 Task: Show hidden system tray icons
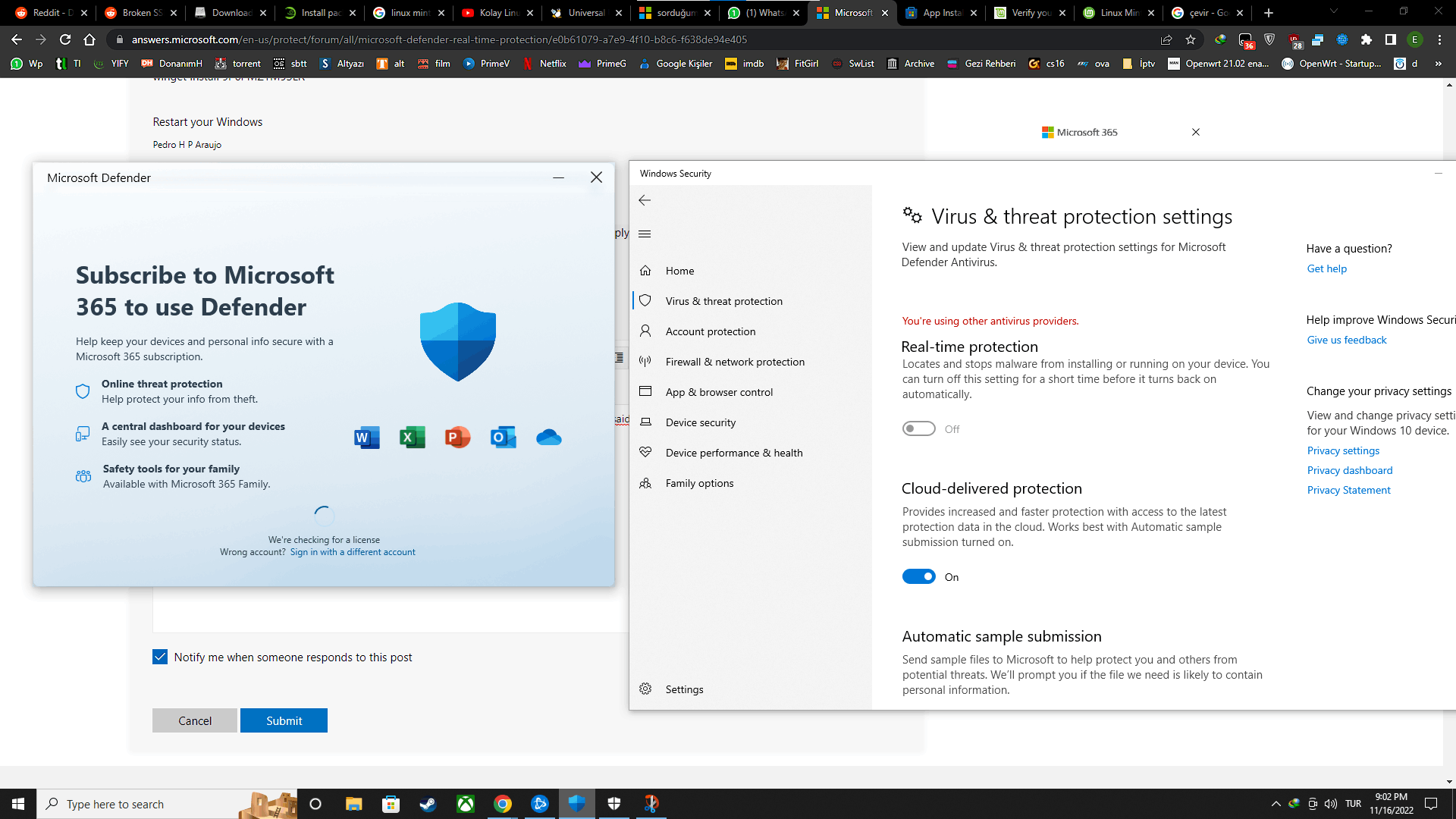coord(1276,804)
